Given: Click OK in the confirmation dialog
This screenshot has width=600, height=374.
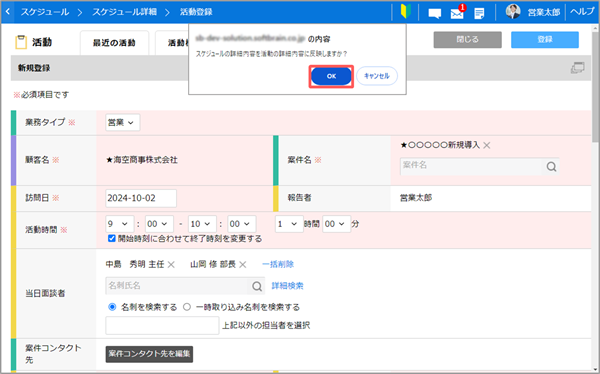Looking at the screenshot, I should pyautogui.click(x=331, y=76).
